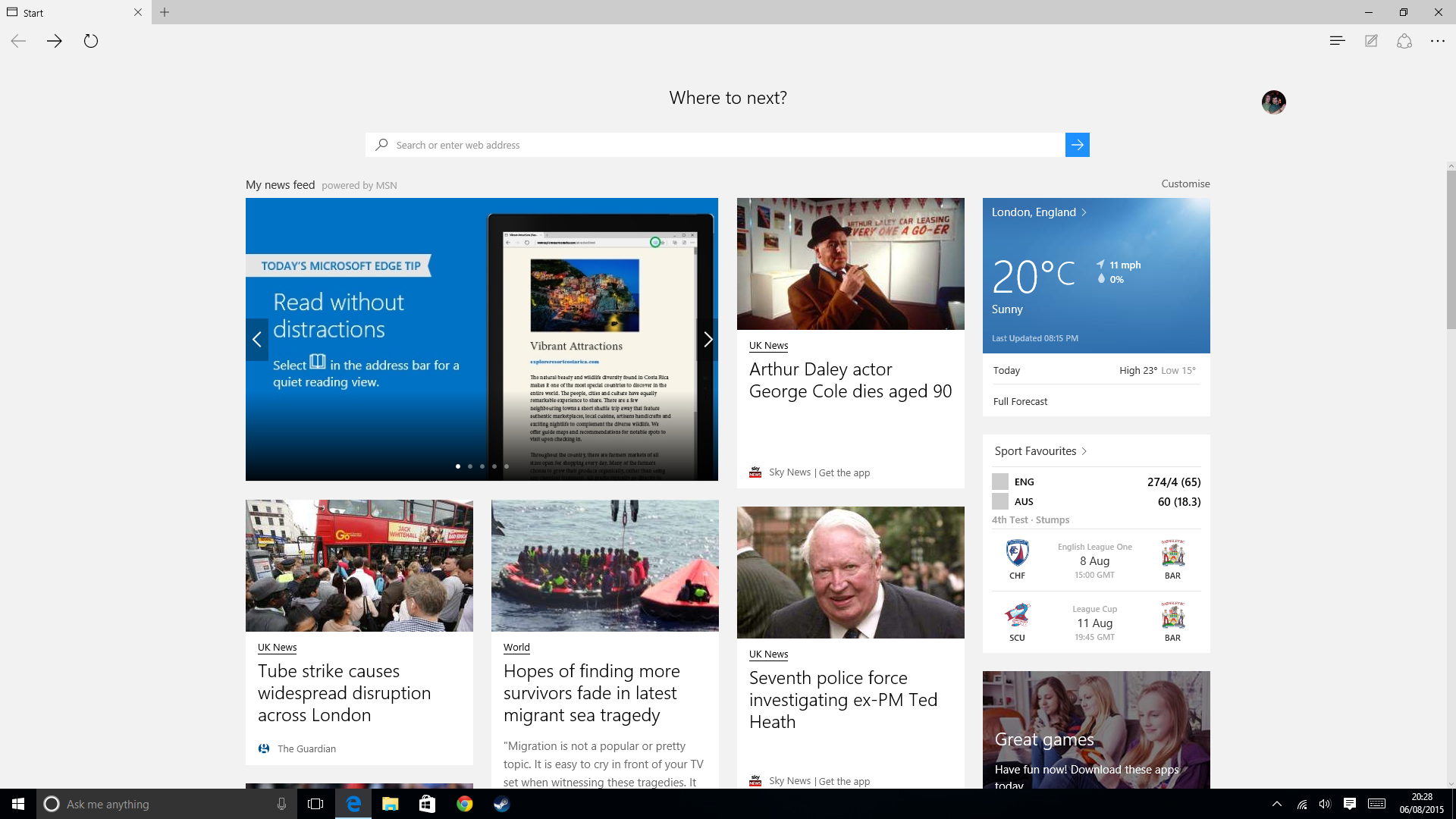
Task: Open Task View on the taskbar
Action: tap(315, 804)
